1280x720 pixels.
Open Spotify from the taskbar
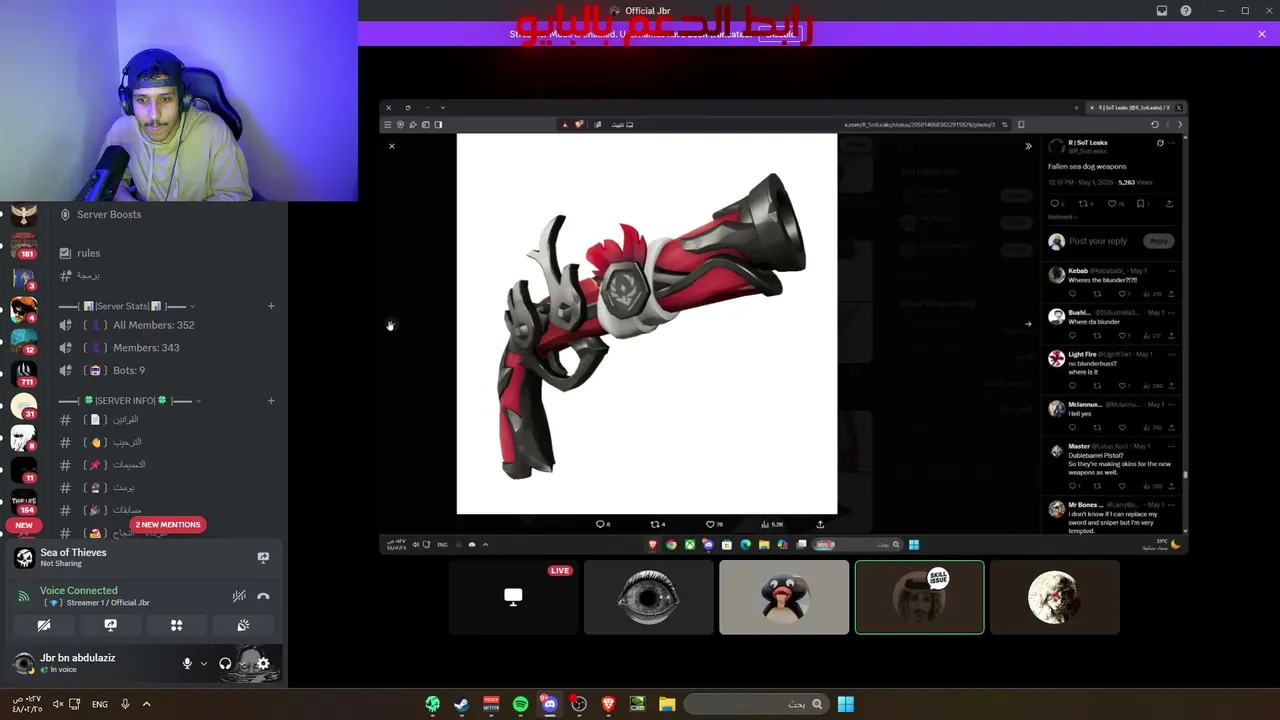click(521, 704)
